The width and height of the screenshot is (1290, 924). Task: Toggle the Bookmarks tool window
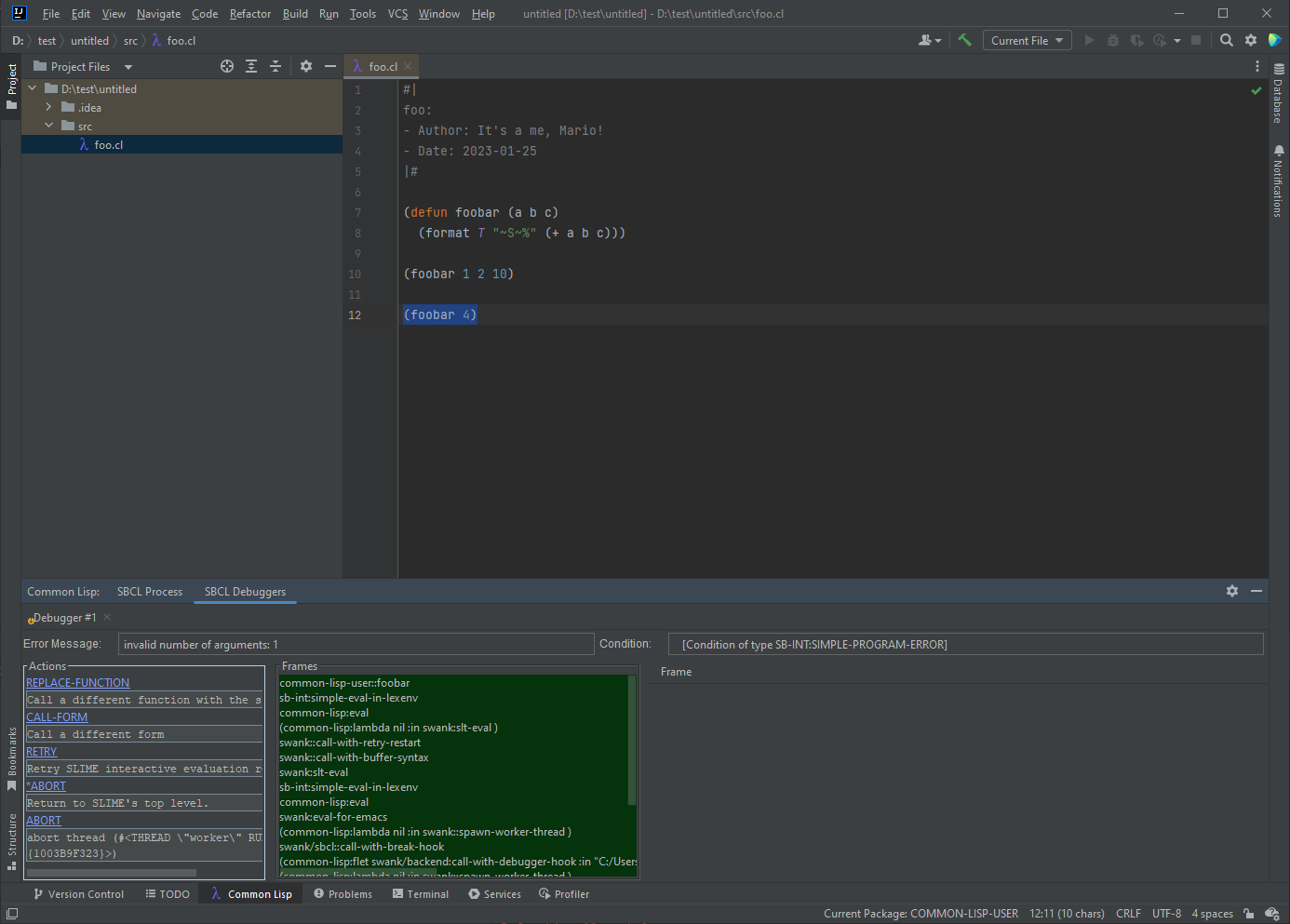11,757
